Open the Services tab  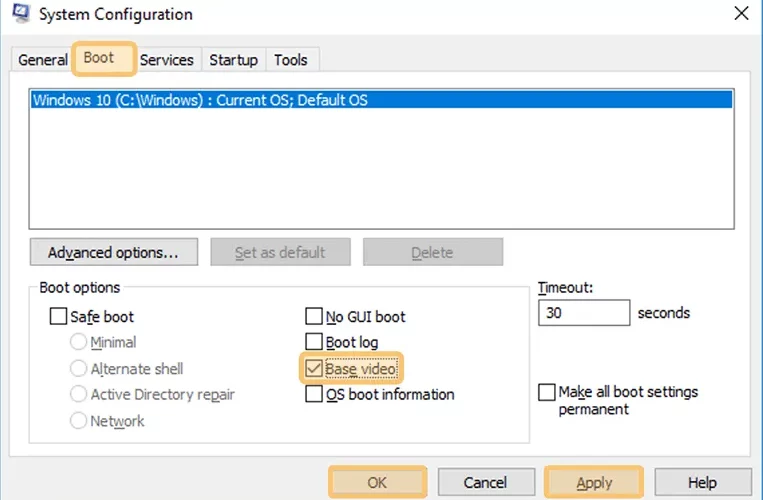pos(166,60)
